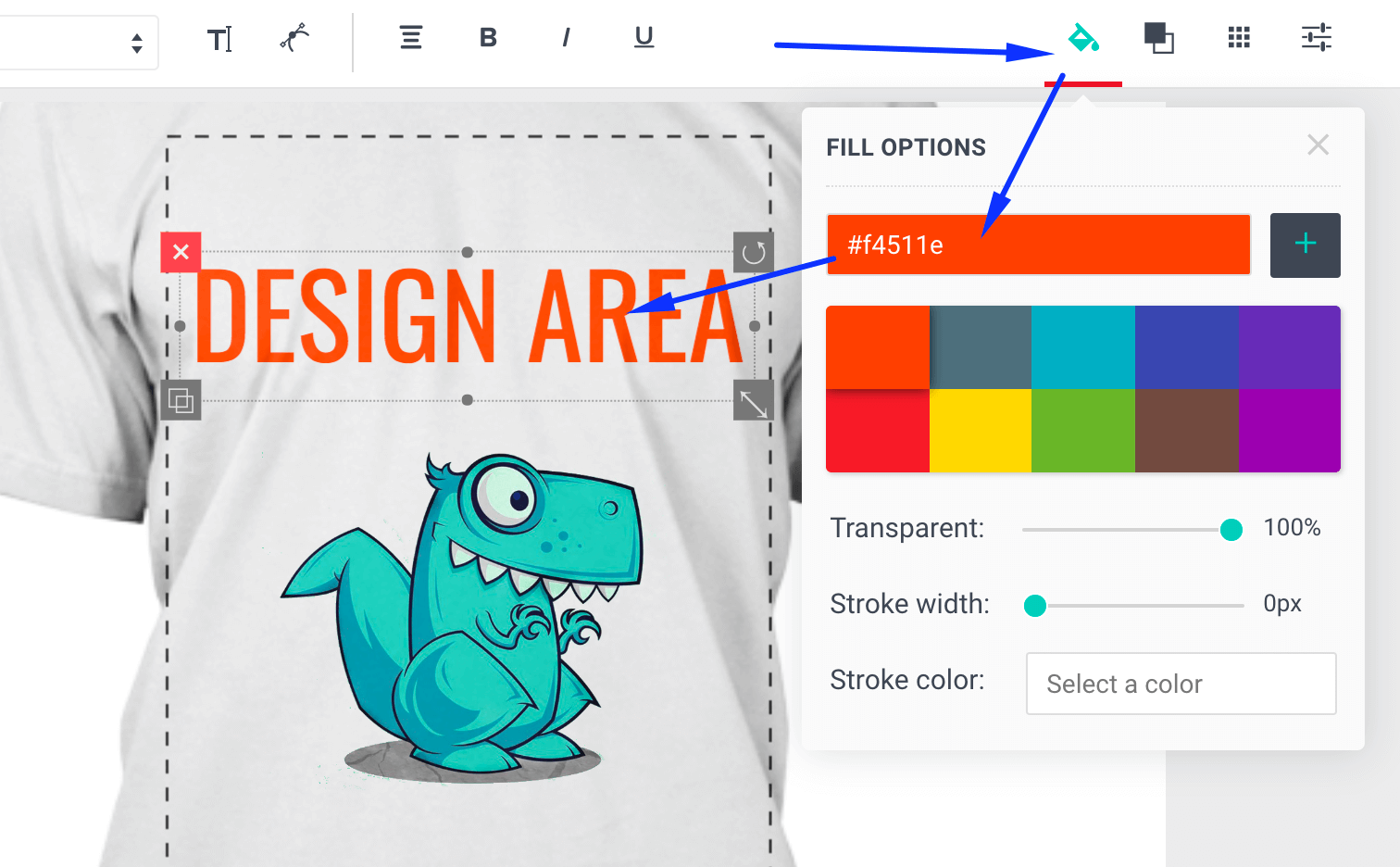Open the Stroke color select box
Viewport: 1400px width, 867px height.
(1181, 684)
